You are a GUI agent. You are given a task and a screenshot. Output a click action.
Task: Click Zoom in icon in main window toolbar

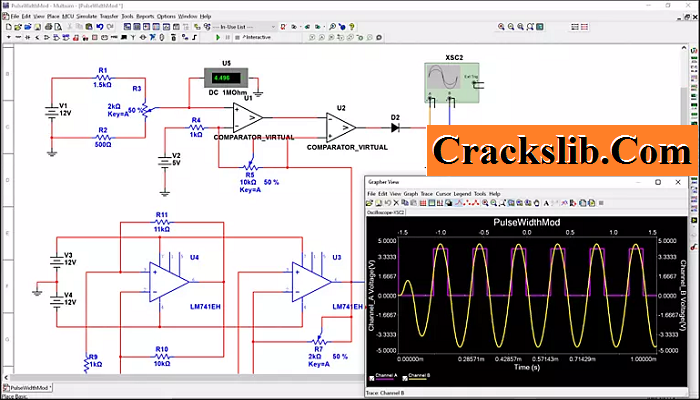pyautogui.click(x=501, y=27)
